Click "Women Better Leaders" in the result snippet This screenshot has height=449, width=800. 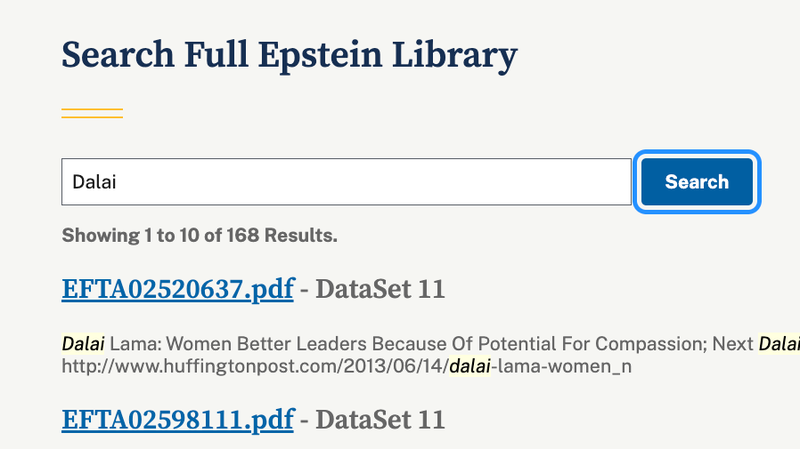[234, 344]
